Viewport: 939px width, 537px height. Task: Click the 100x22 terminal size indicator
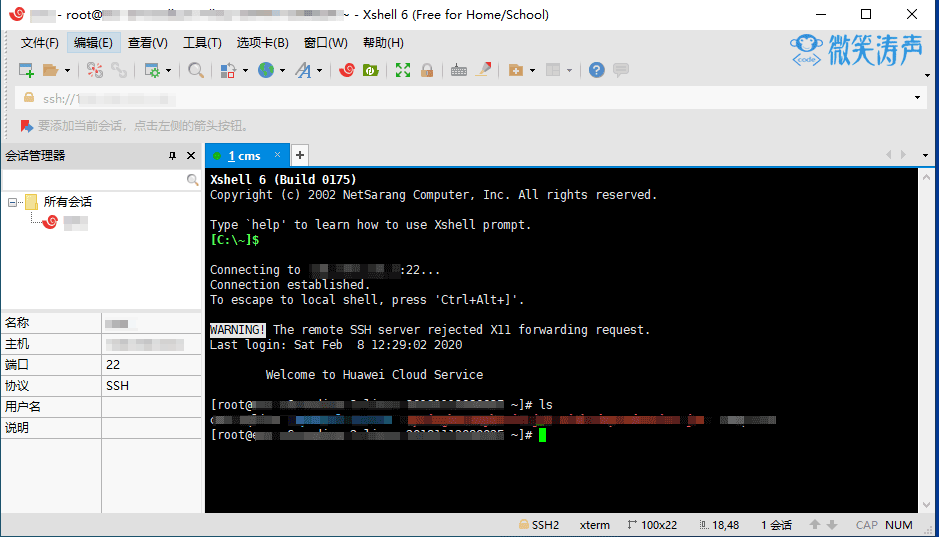[x=652, y=525]
